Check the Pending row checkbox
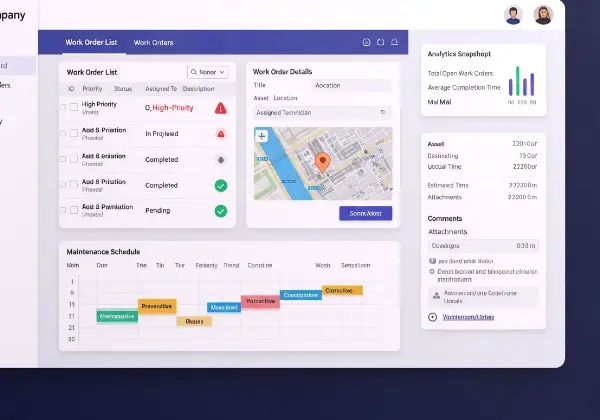The image size is (600, 420). [x=74, y=210]
